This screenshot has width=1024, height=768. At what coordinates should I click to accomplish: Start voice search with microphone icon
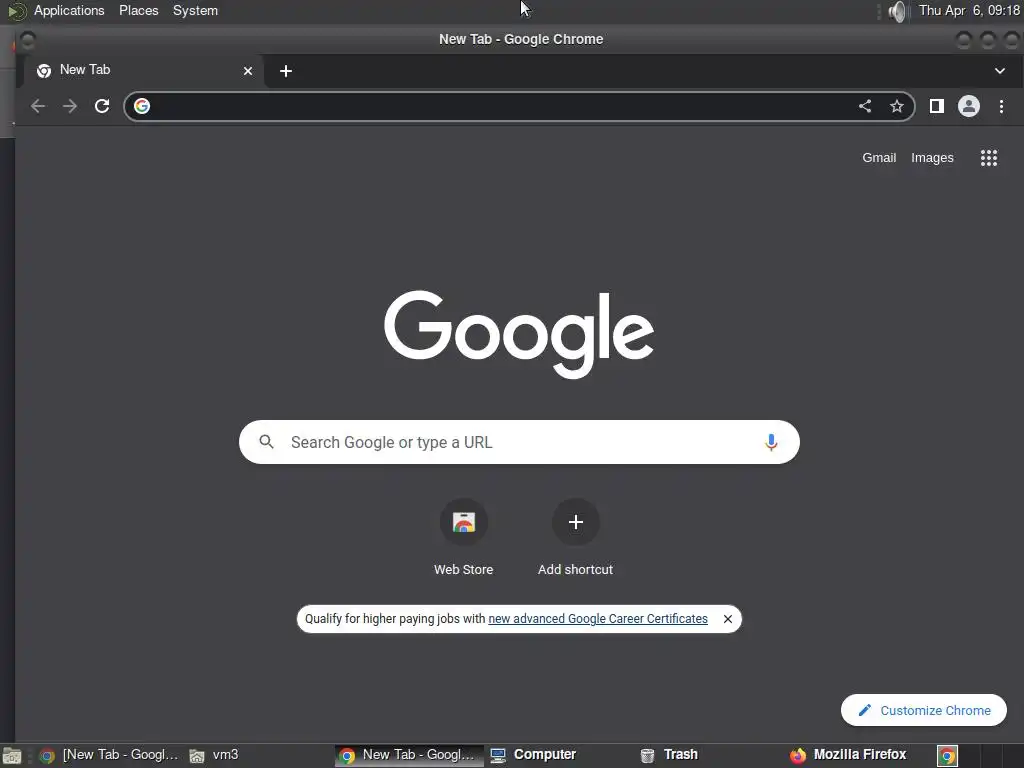771,442
